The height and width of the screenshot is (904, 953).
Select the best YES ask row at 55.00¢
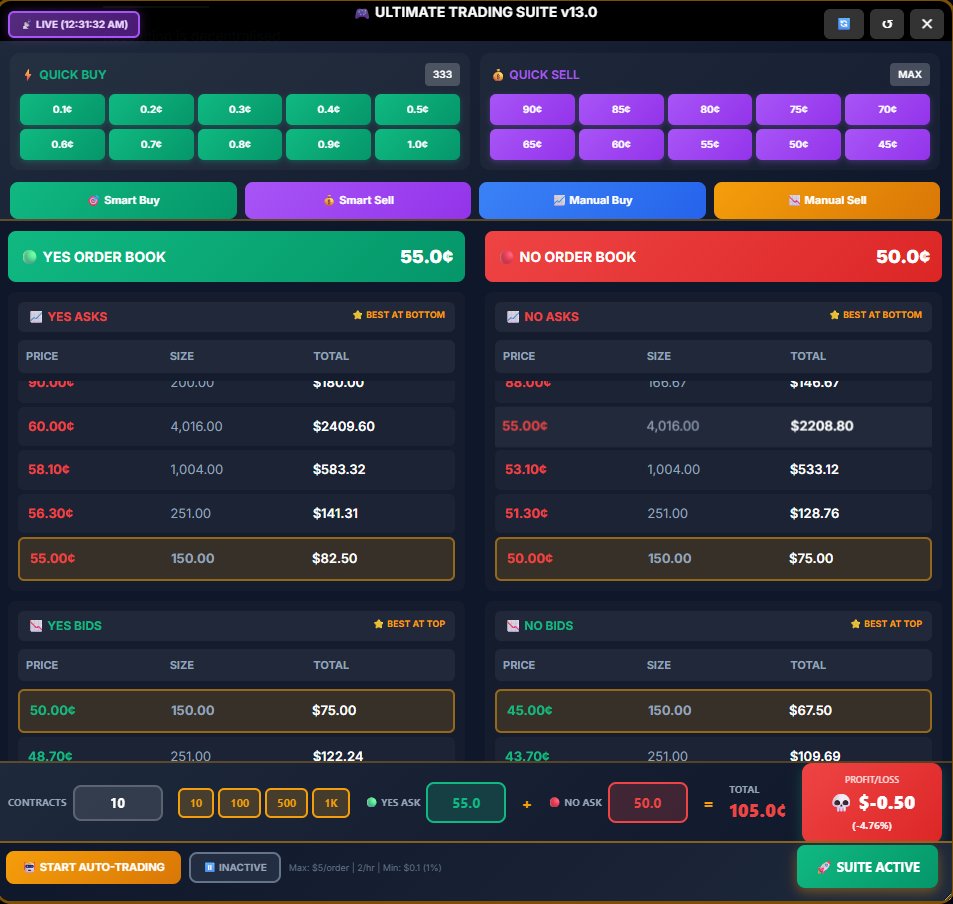[x=236, y=559]
